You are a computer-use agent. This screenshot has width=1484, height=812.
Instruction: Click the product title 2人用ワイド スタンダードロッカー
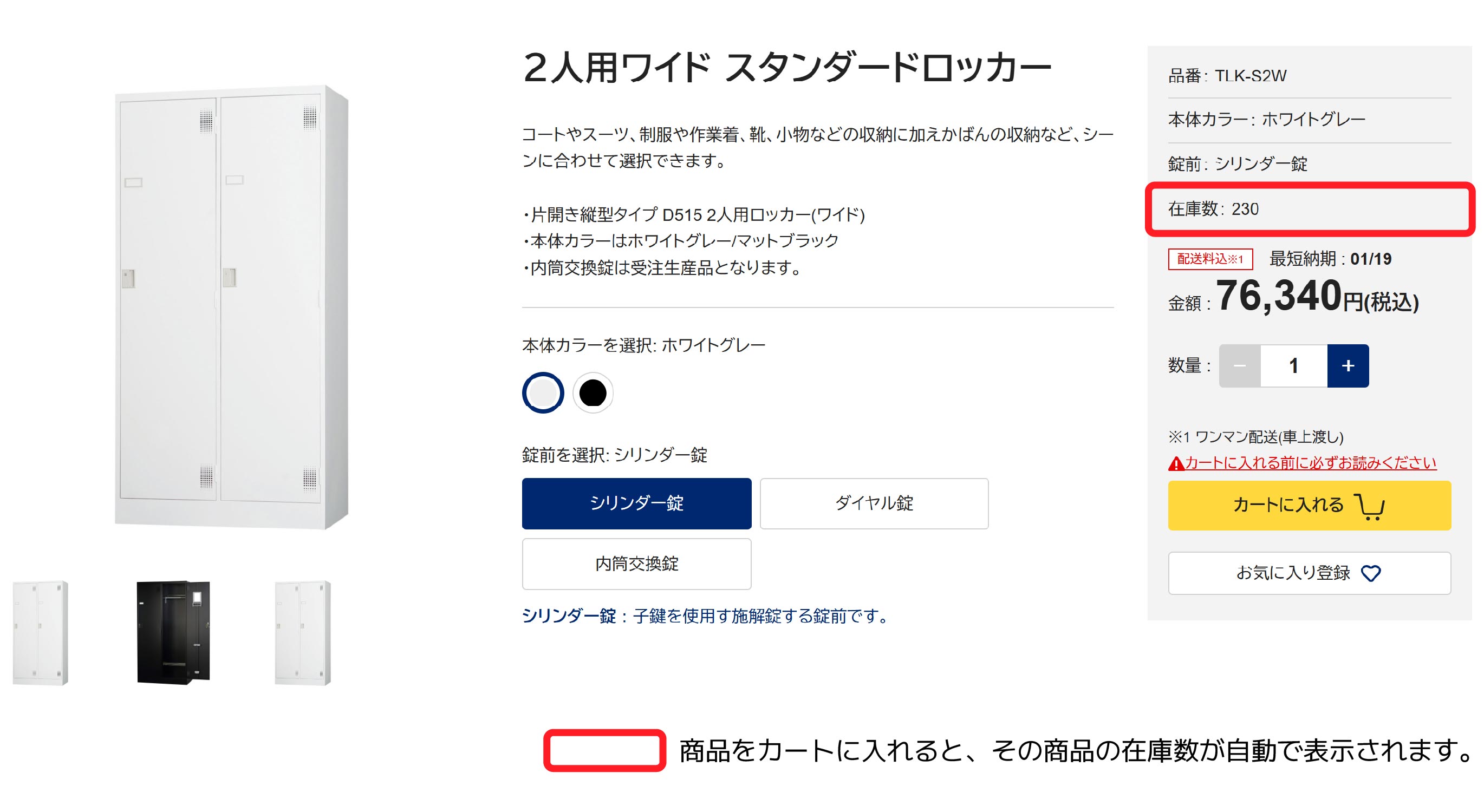(787, 68)
